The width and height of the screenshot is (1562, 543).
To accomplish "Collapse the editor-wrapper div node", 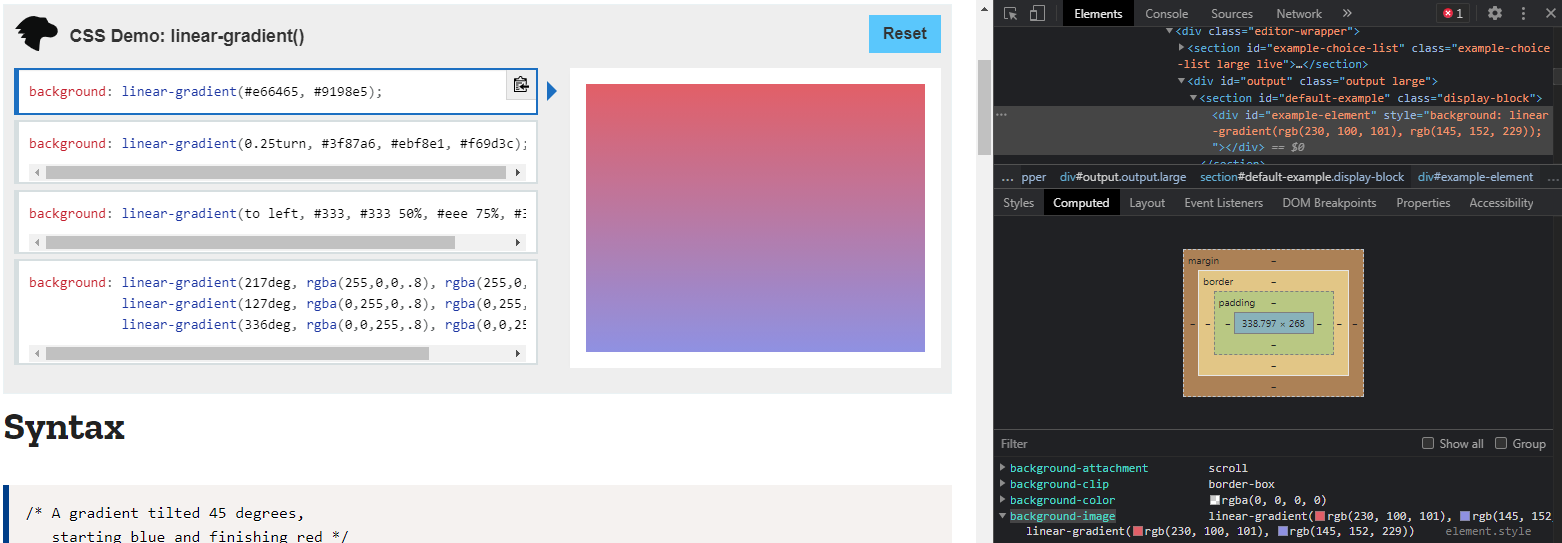I will point(1170,32).
